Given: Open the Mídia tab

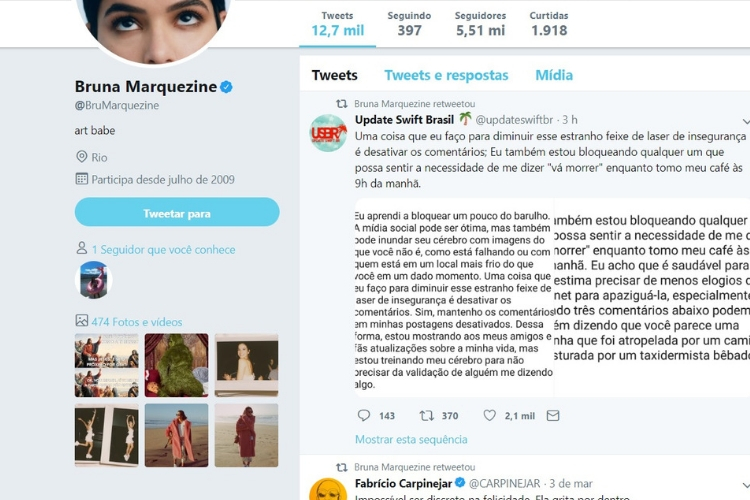Looking at the screenshot, I should [x=554, y=75].
